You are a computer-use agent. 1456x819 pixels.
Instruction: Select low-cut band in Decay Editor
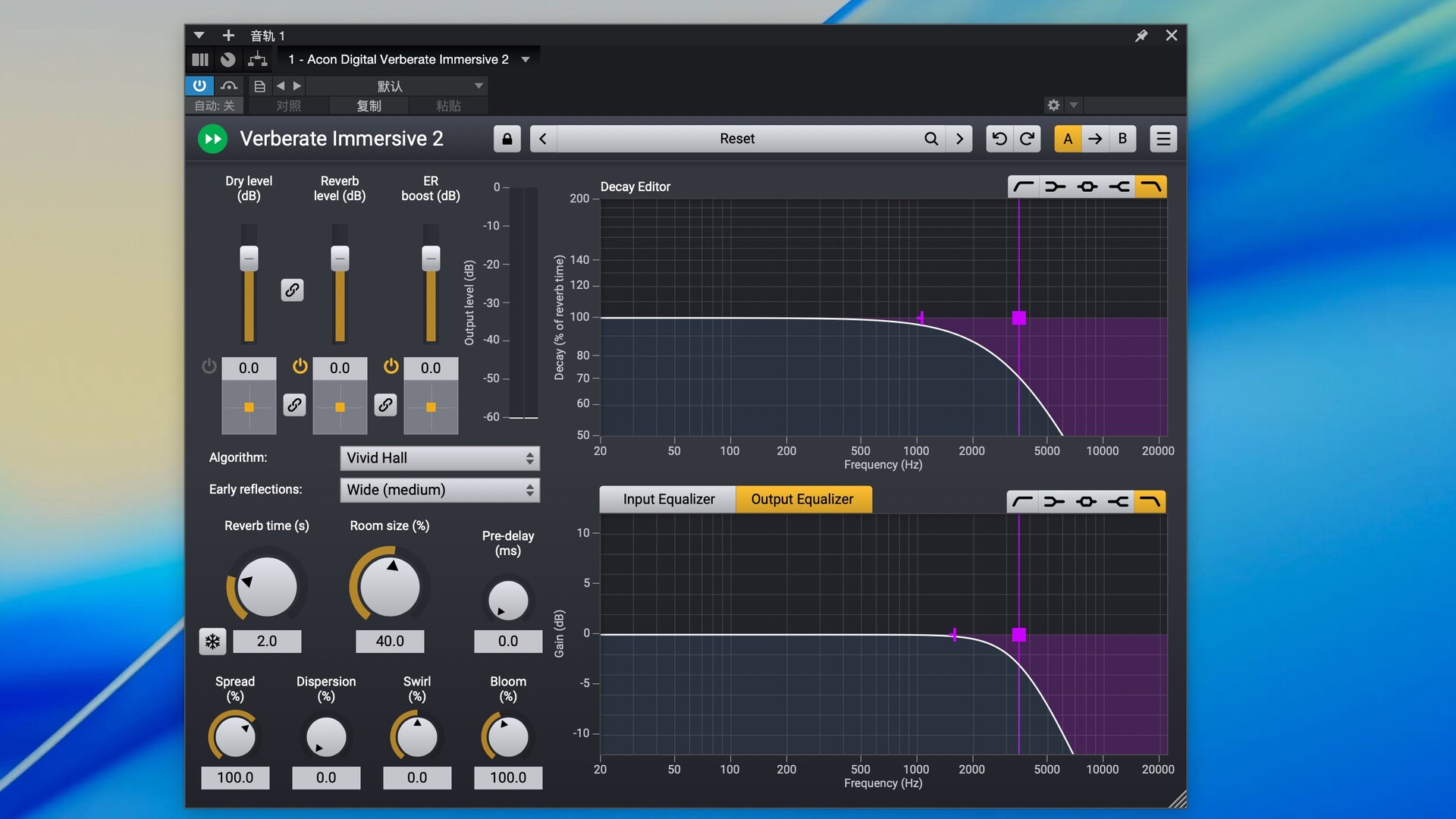pos(1024,187)
